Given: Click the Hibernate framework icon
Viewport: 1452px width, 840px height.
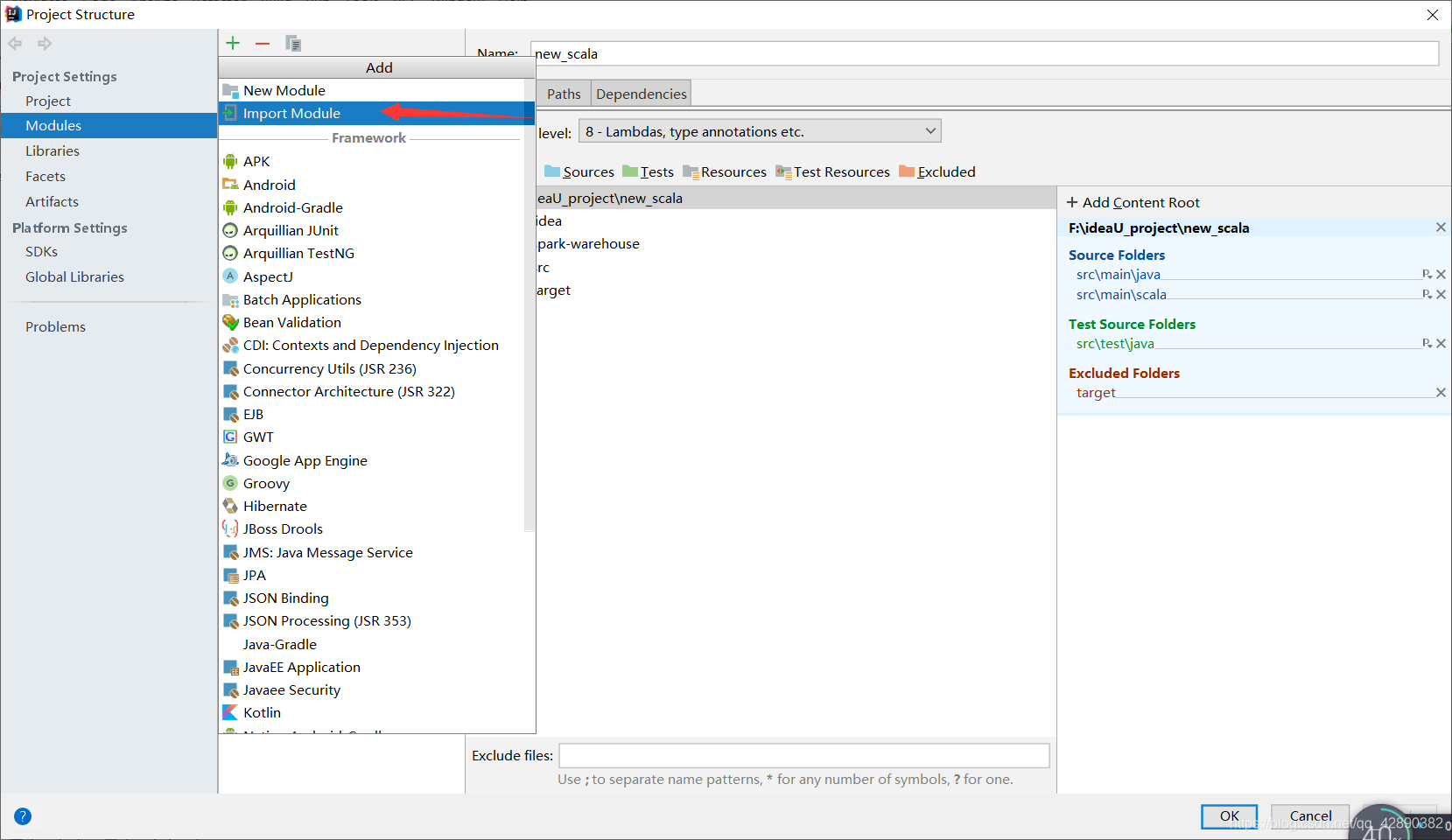Looking at the screenshot, I should [x=230, y=506].
